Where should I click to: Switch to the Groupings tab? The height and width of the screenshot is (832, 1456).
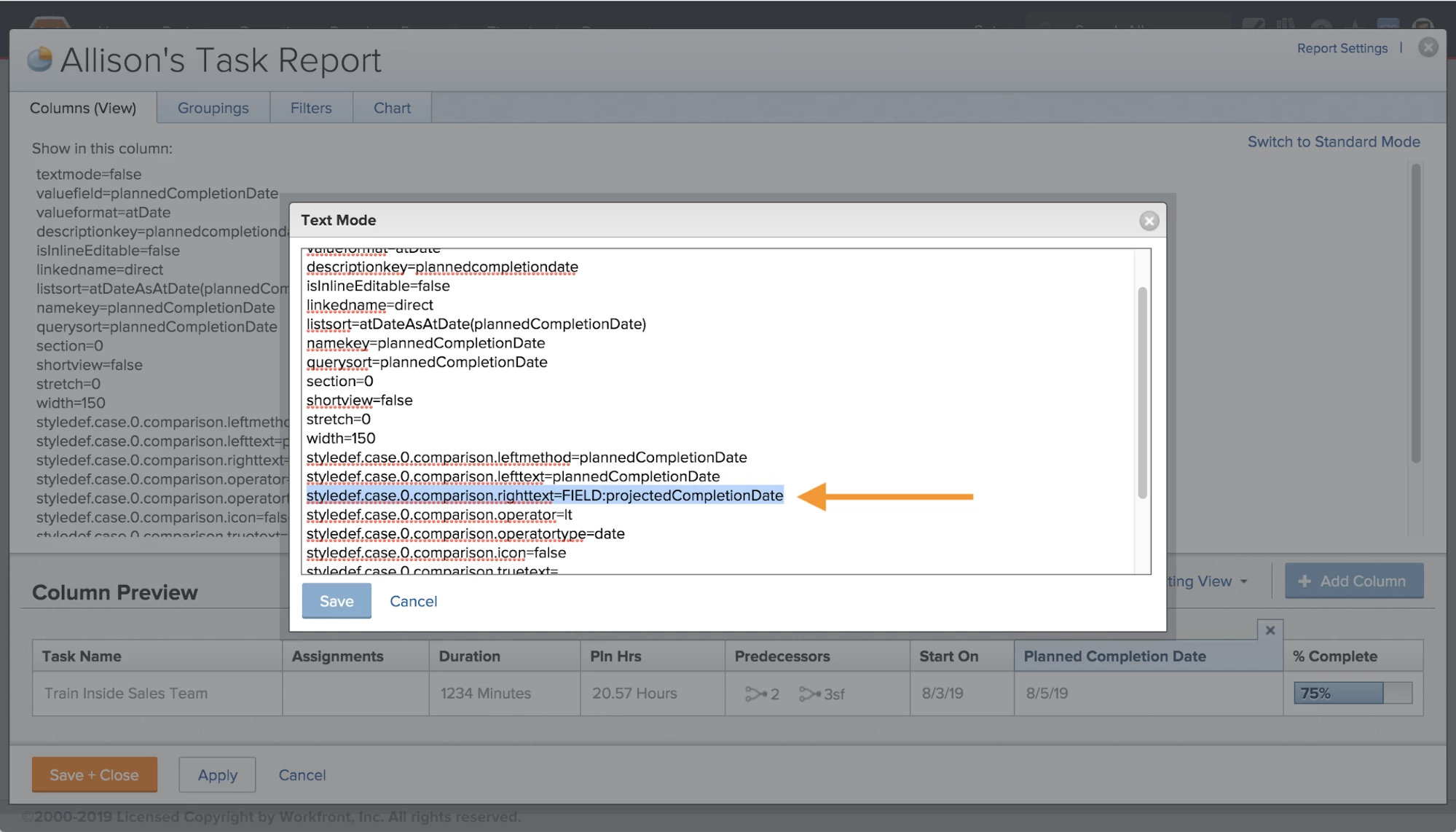tap(213, 108)
